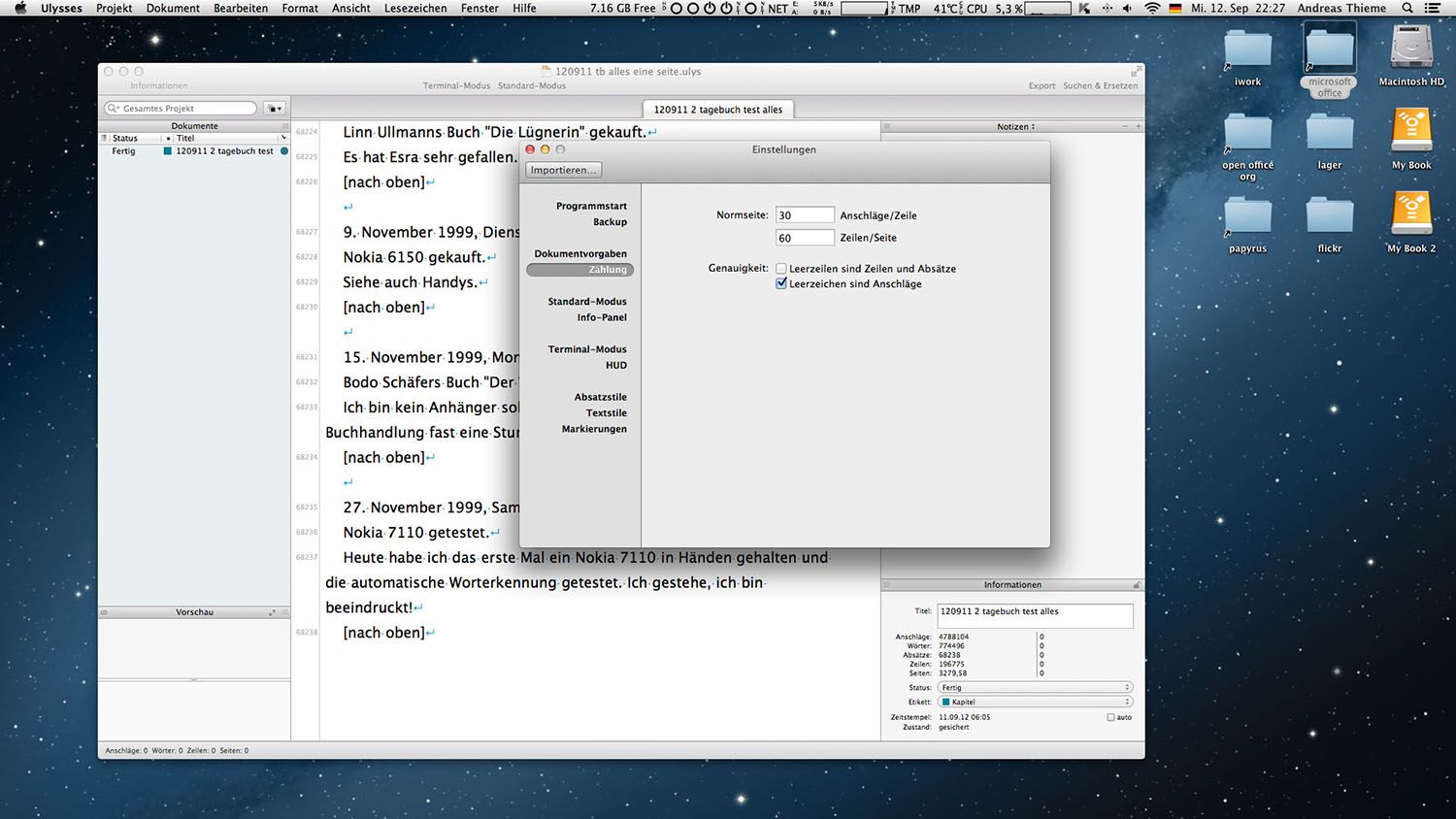Click the Zeilen/Seite field containing 60
Viewport: 1456px width, 819px height.
click(x=805, y=238)
